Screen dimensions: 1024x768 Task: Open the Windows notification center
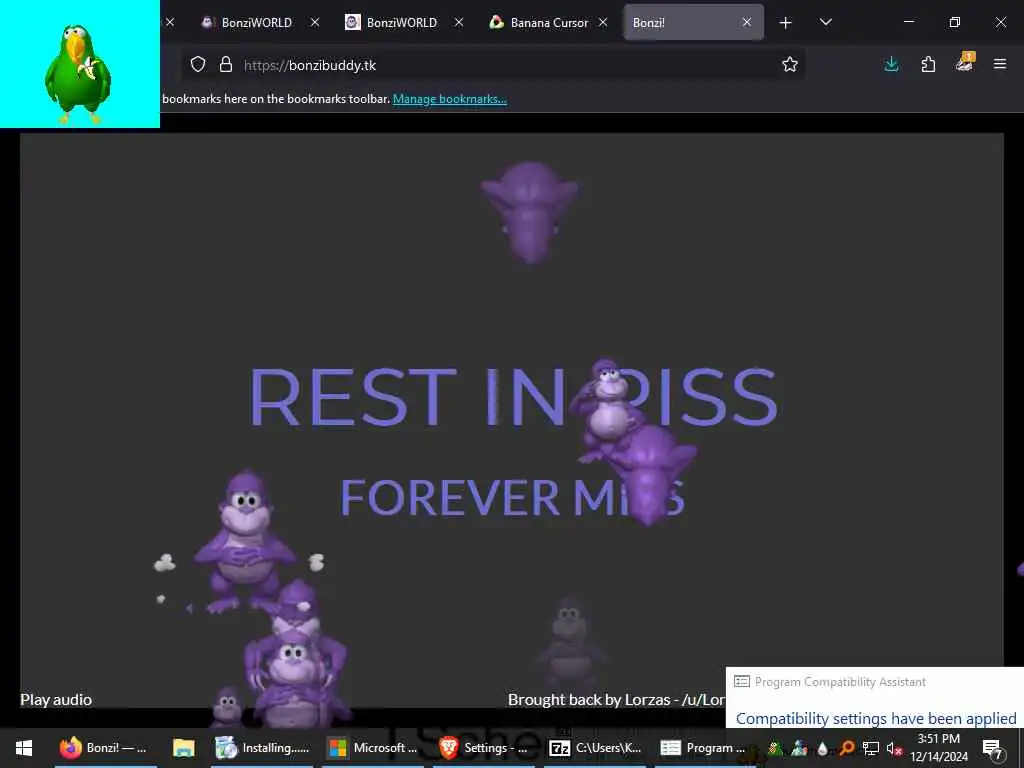pyautogui.click(x=993, y=748)
